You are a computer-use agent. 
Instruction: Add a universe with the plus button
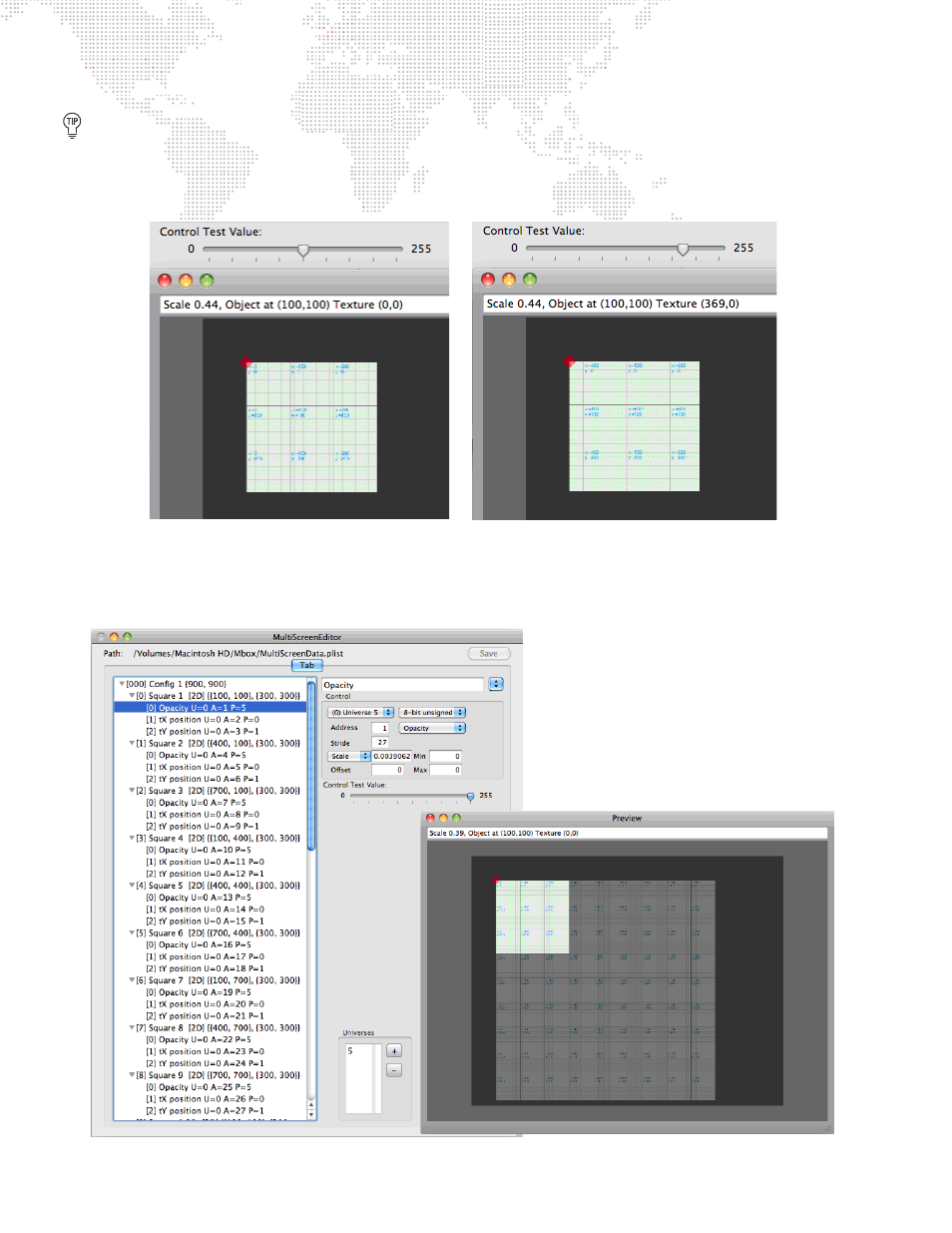[394, 1050]
